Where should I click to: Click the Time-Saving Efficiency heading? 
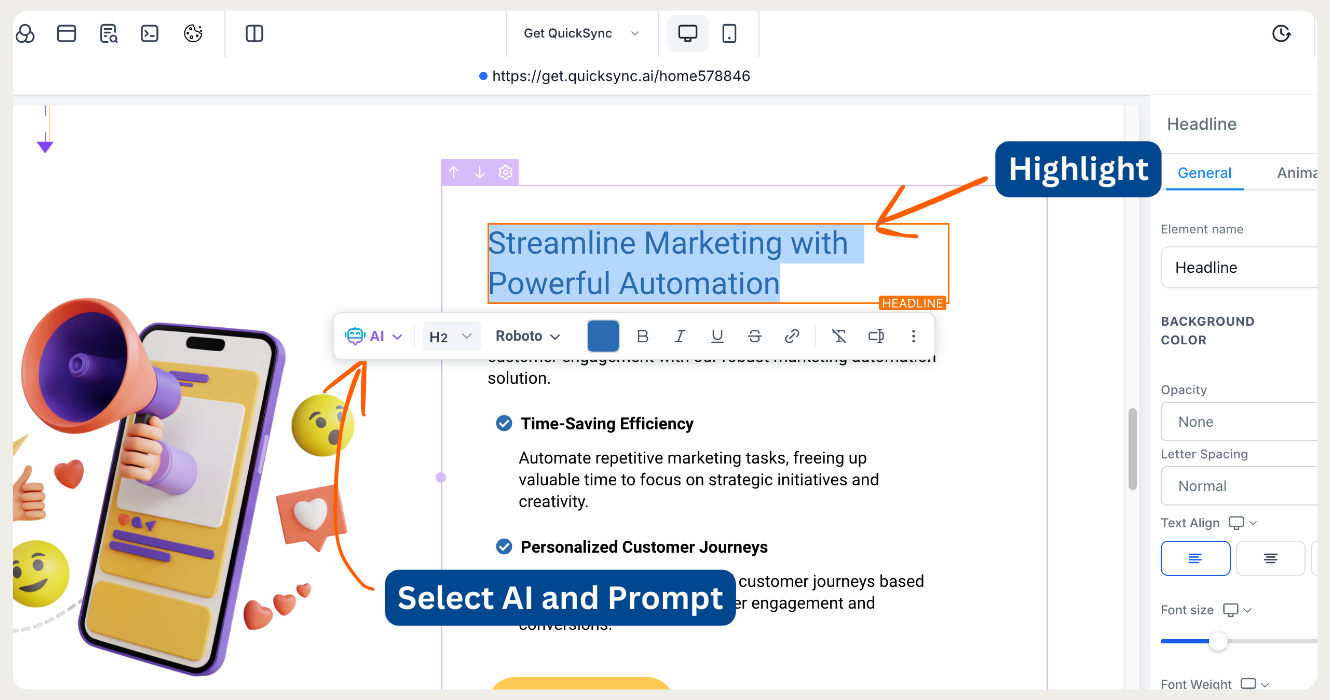(x=607, y=424)
